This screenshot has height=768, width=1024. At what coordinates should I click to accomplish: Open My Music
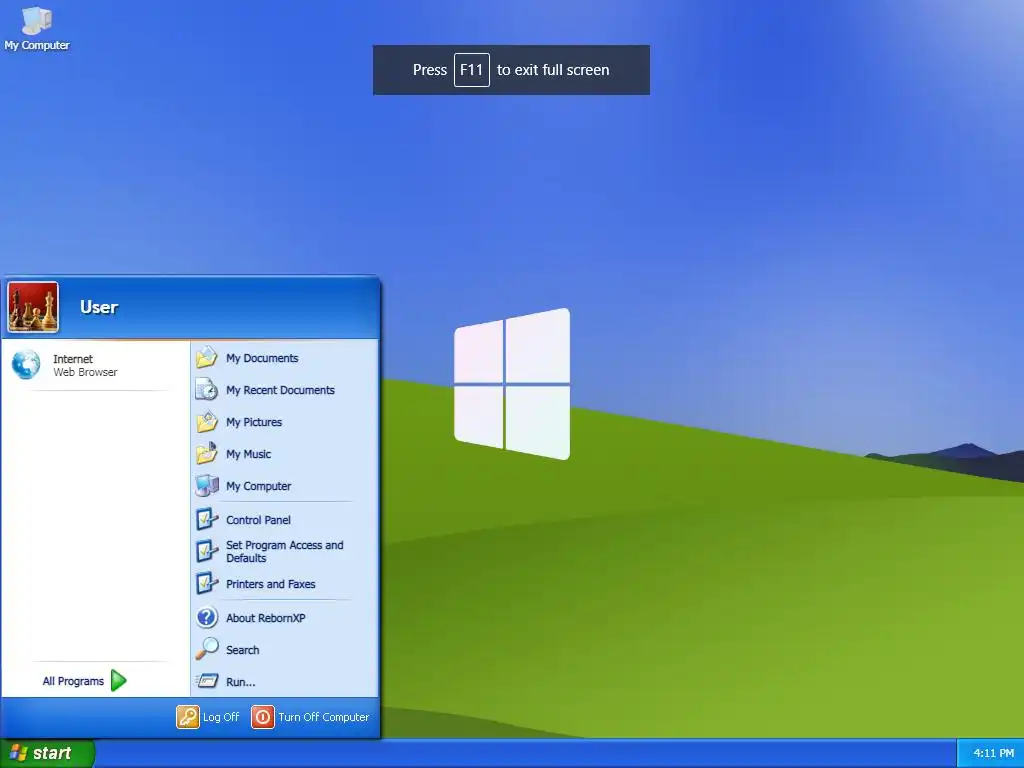pos(285,454)
